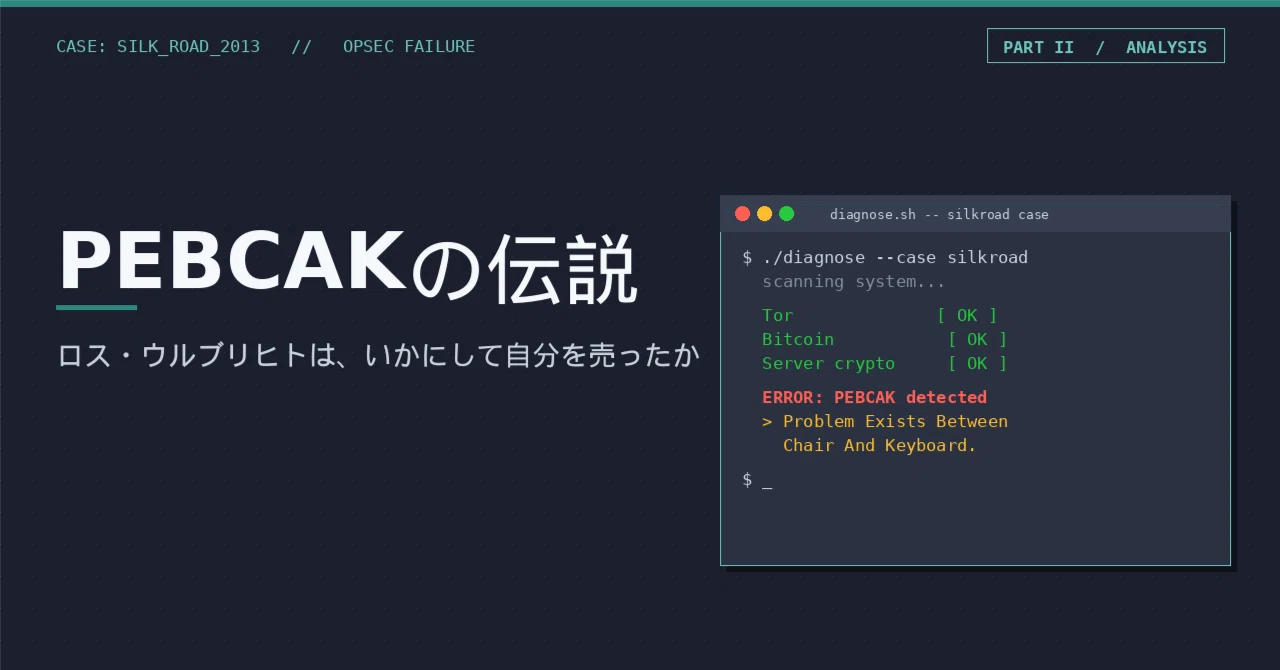
Task: Click the green maximize dot in terminal window
Action: click(786, 213)
